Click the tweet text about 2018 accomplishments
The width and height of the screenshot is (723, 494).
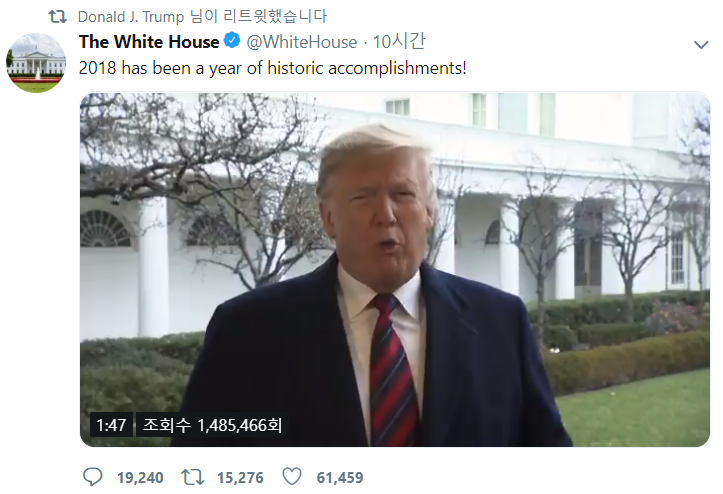[273, 68]
